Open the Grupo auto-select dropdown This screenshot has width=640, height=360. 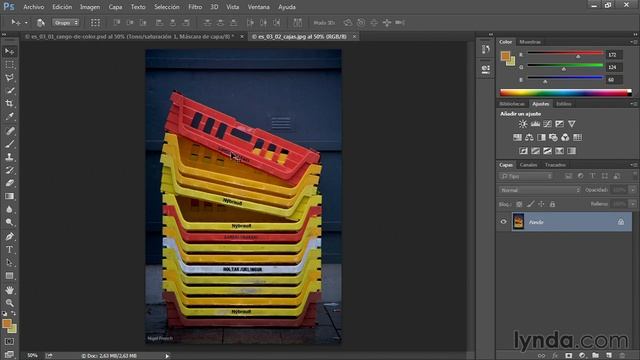pyautogui.click(x=66, y=23)
